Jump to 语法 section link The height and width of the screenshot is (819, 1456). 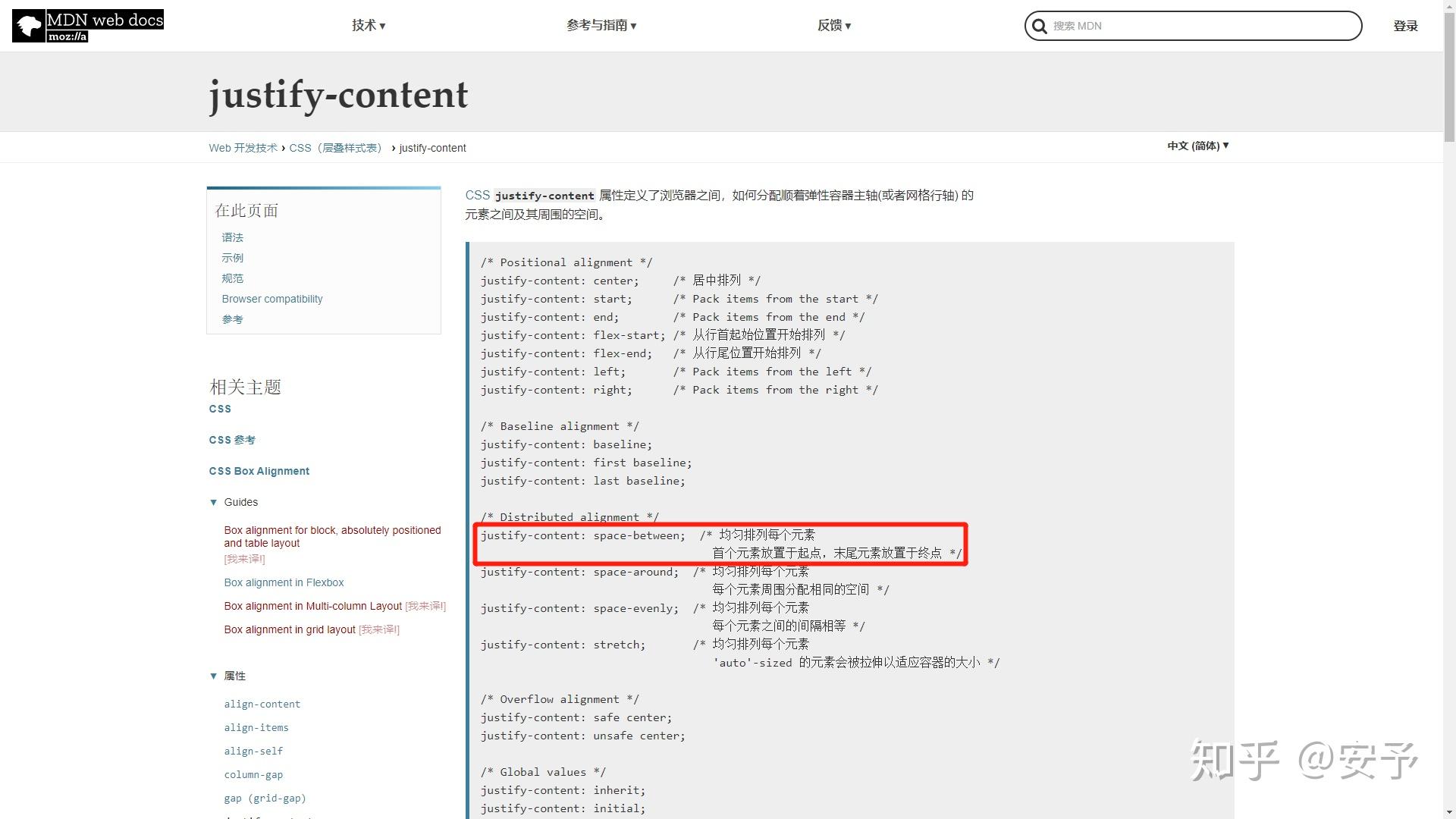coord(232,237)
